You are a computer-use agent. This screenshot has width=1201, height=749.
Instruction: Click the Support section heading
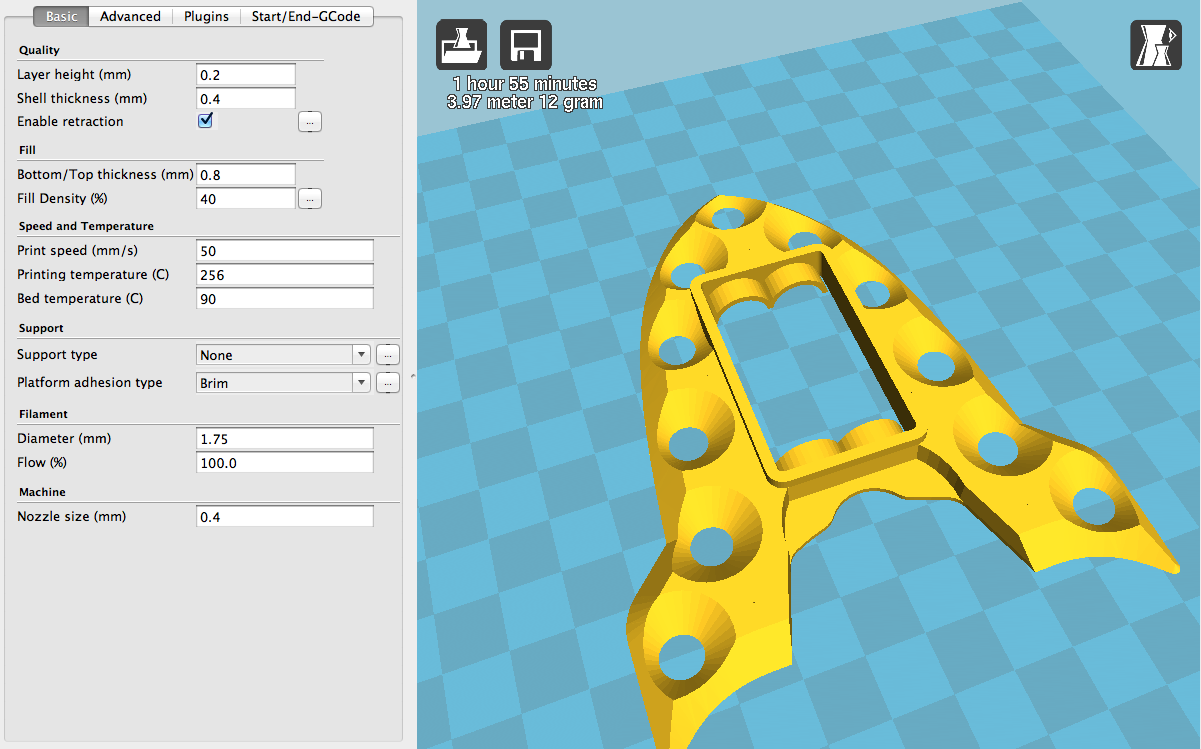41,328
